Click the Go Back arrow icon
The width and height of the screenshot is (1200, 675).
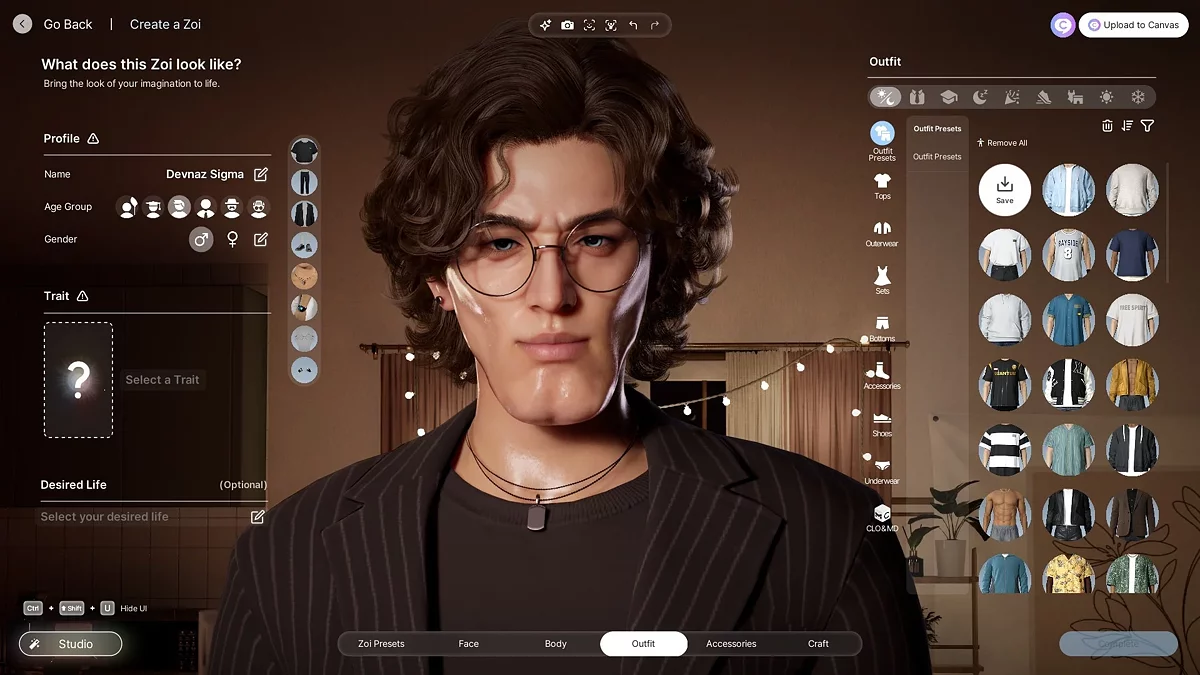coord(22,24)
